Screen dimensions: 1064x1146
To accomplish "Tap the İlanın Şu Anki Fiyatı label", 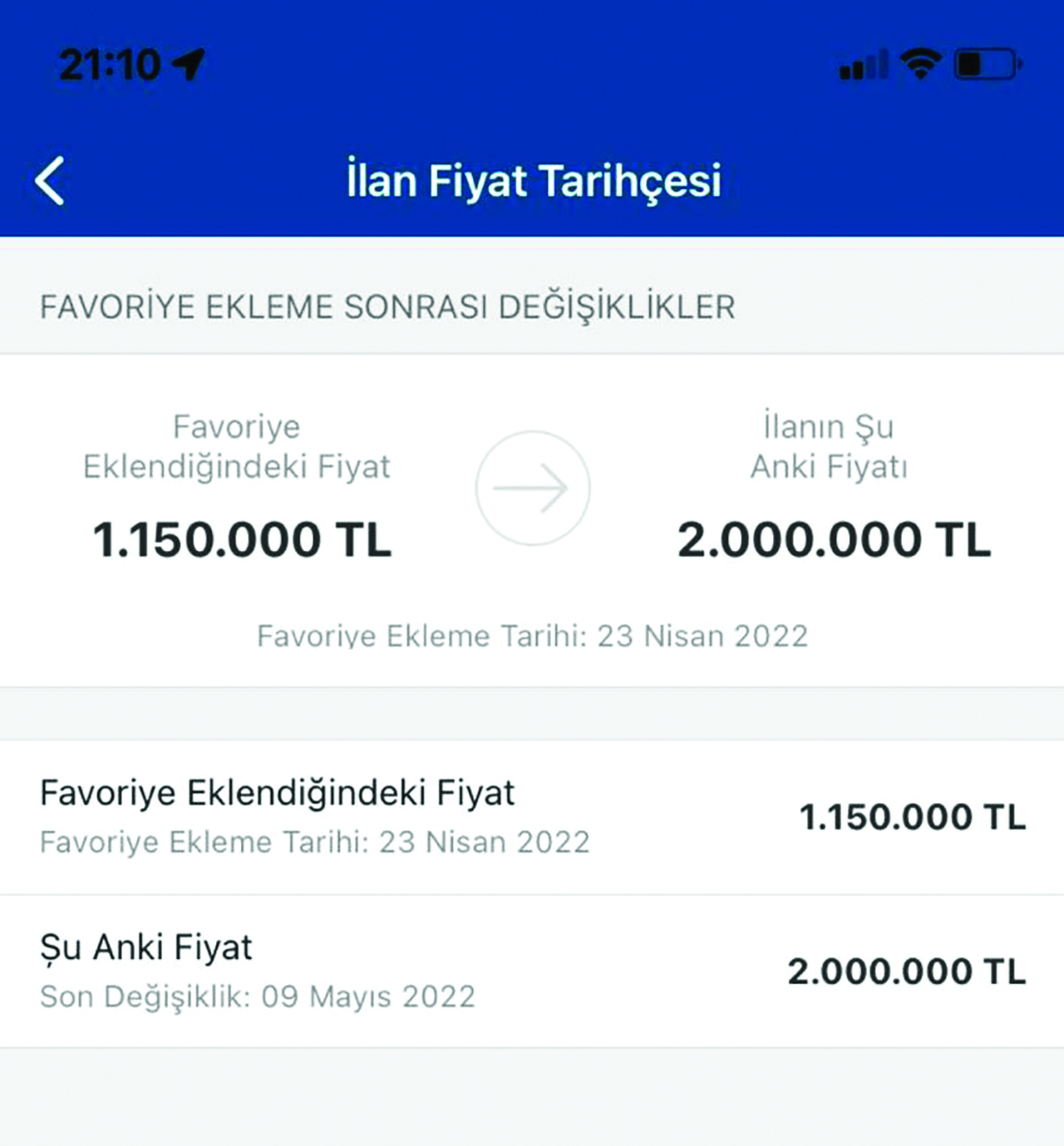I will (x=829, y=446).
